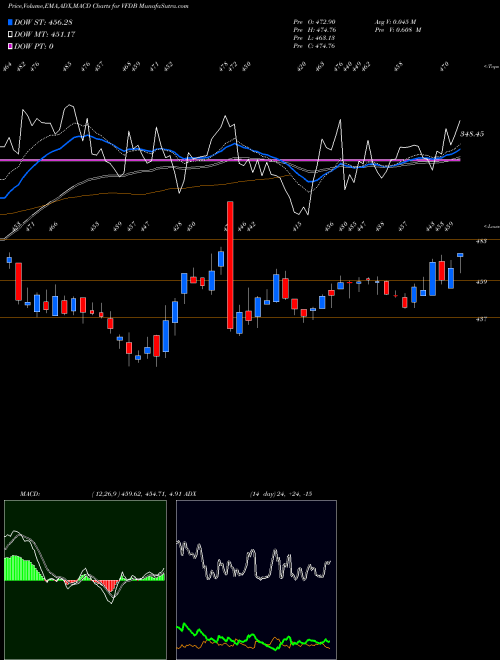Click the 'Tops' label at right edge

(491, 67)
